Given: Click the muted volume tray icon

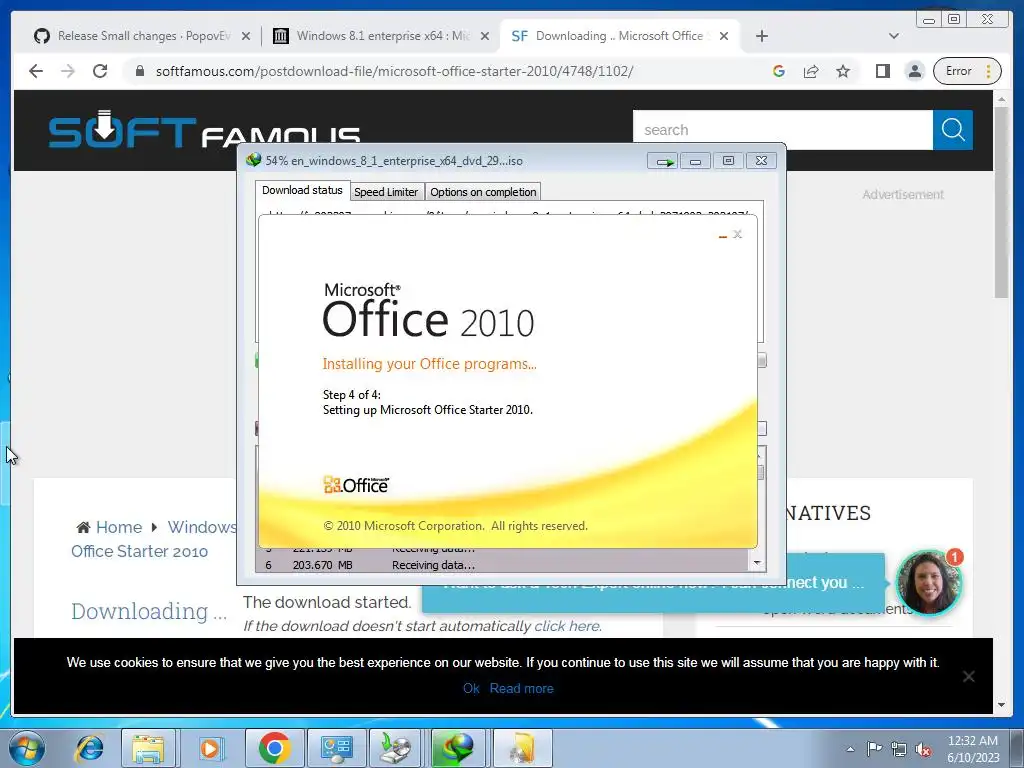Looking at the screenshot, I should [x=923, y=749].
